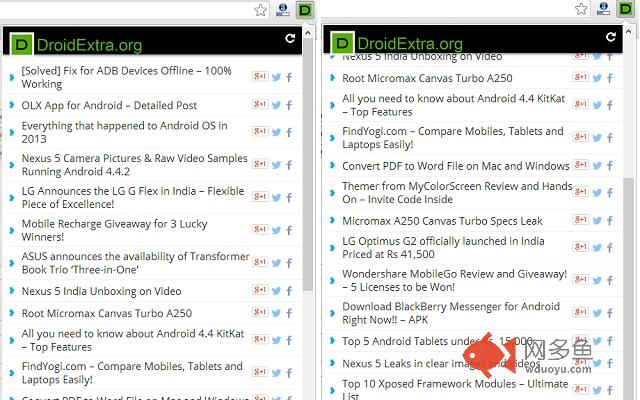The image size is (640, 400).
Task: Tweet the Convert PDF to Word post
Action: click(x=597, y=166)
